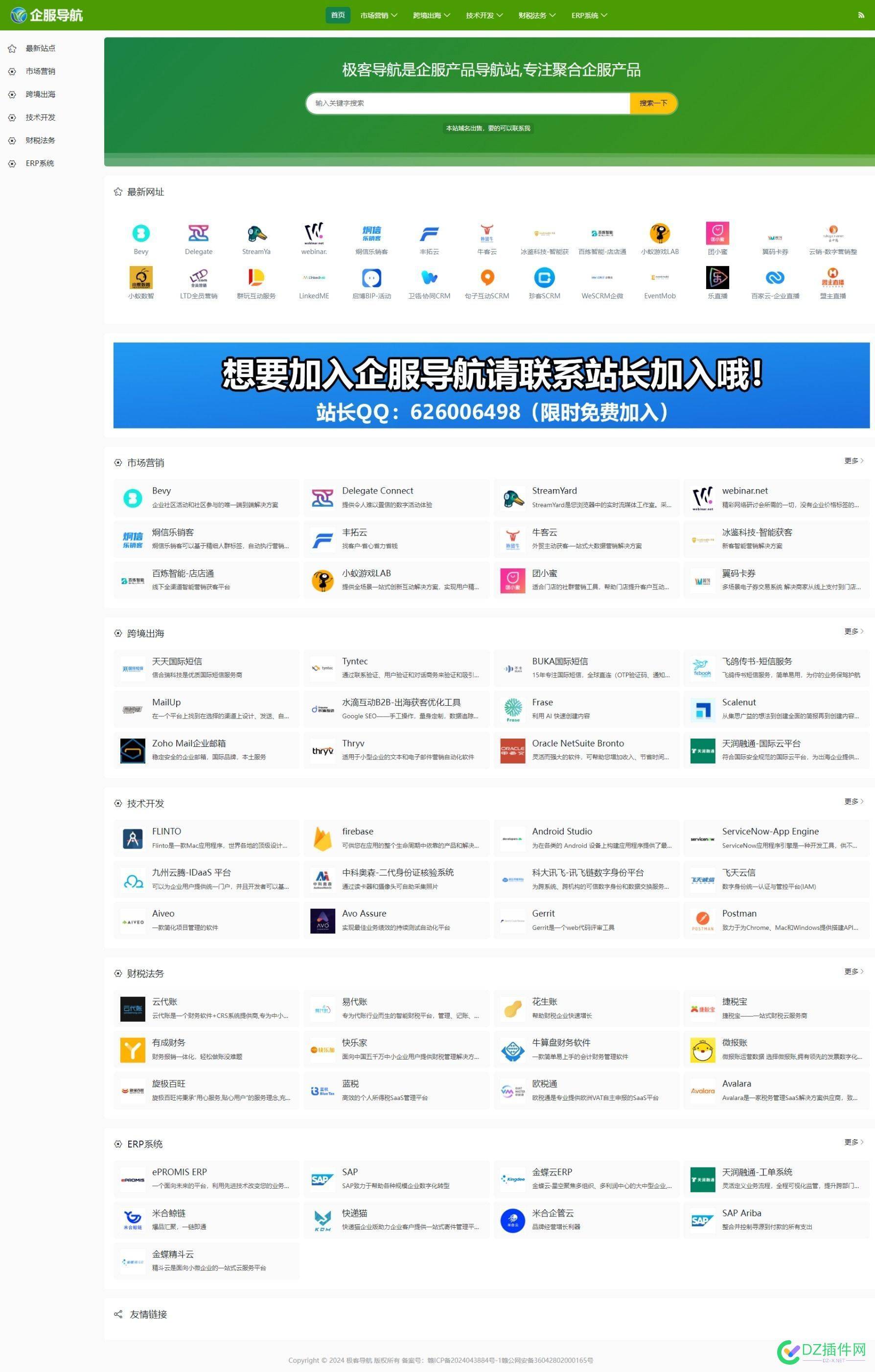This screenshot has width=875, height=1372.
Task: Open the Delegate icon in 最新网址
Action: (x=198, y=233)
